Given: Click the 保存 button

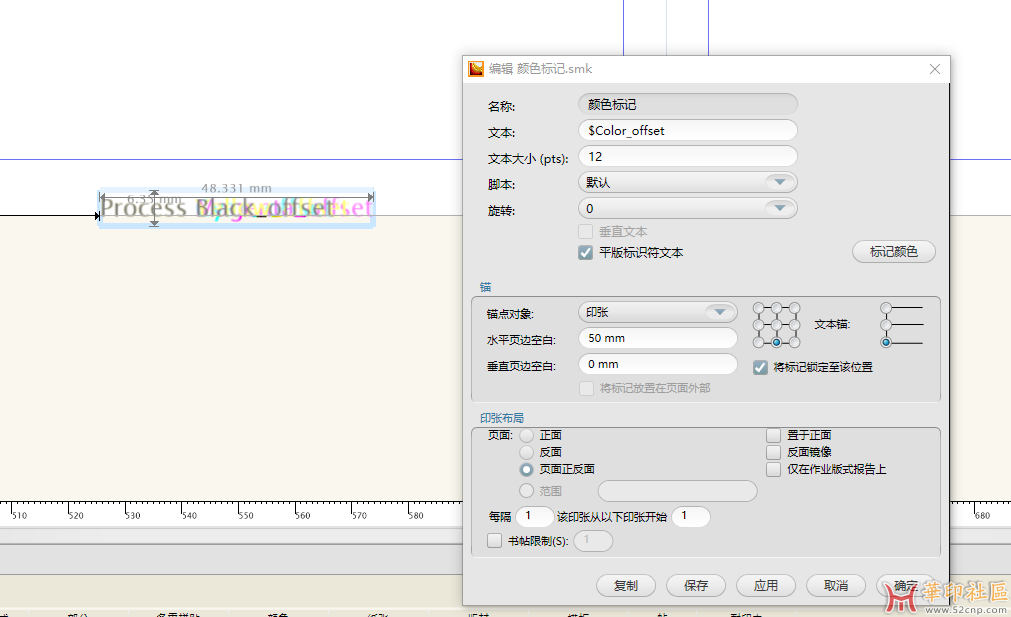Looking at the screenshot, I should (x=696, y=585).
